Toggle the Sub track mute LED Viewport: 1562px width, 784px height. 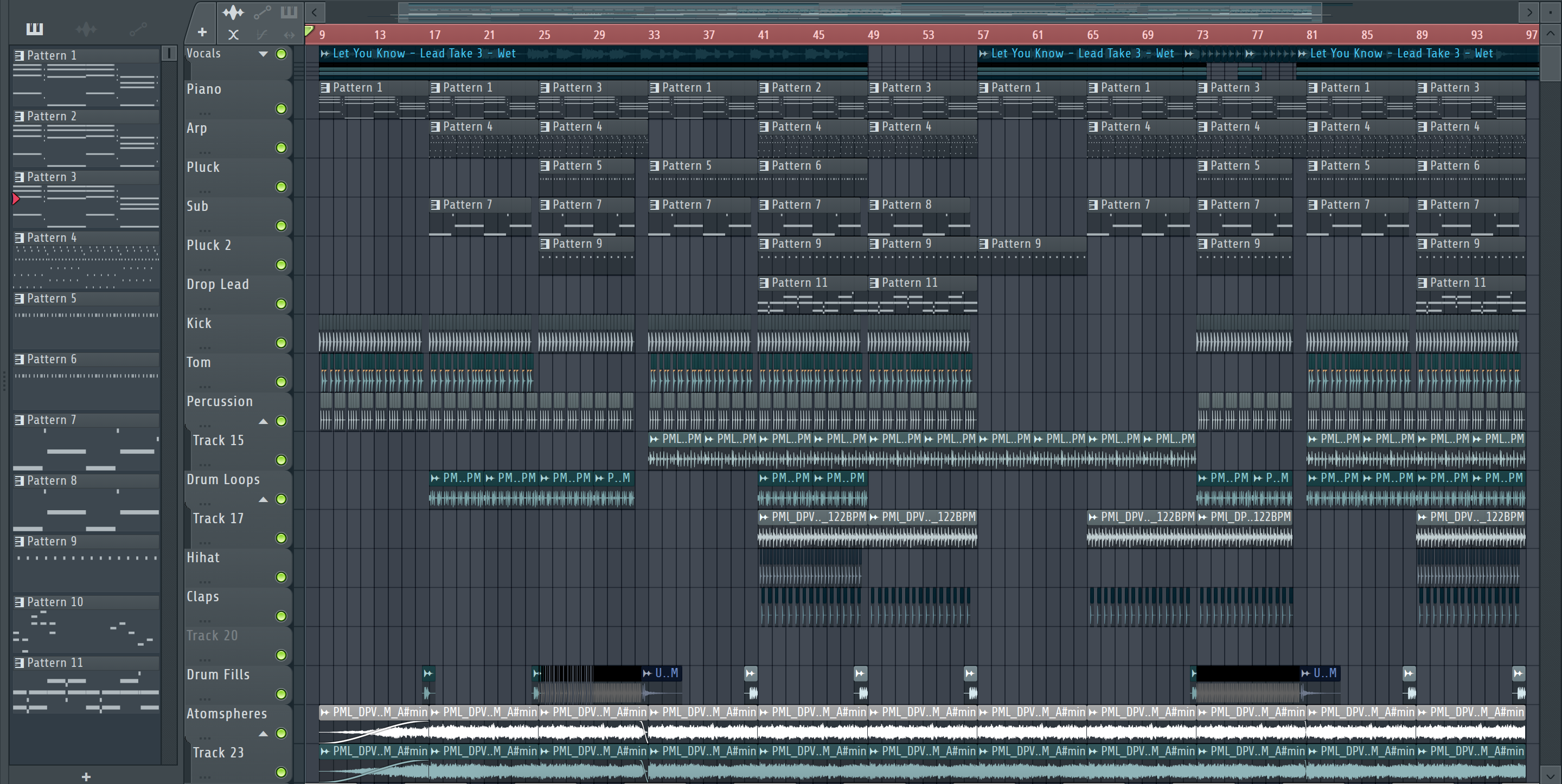click(281, 226)
